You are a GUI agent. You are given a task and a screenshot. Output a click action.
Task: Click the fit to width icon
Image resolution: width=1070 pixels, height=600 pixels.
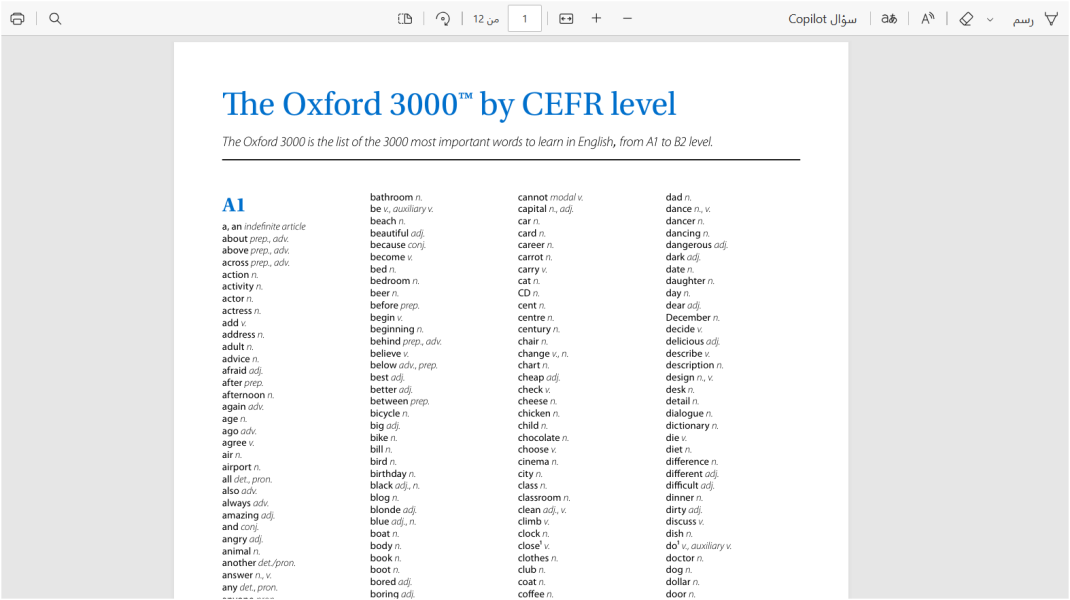point(566,19)
